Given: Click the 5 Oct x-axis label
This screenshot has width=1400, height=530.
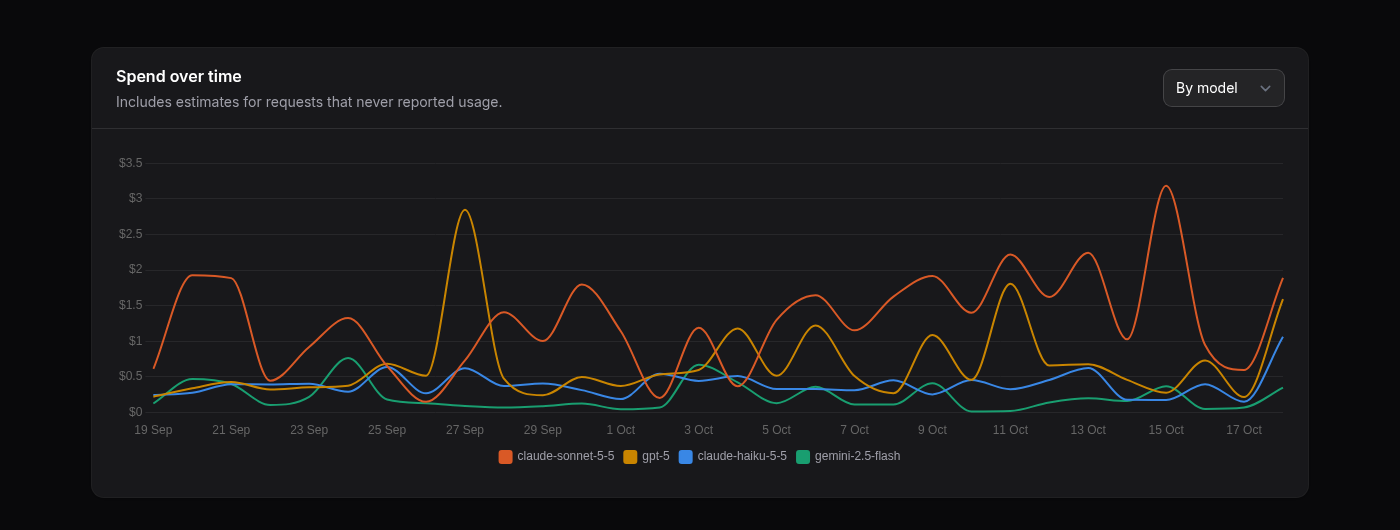Looking at the screenshot, I should (776, 430).
